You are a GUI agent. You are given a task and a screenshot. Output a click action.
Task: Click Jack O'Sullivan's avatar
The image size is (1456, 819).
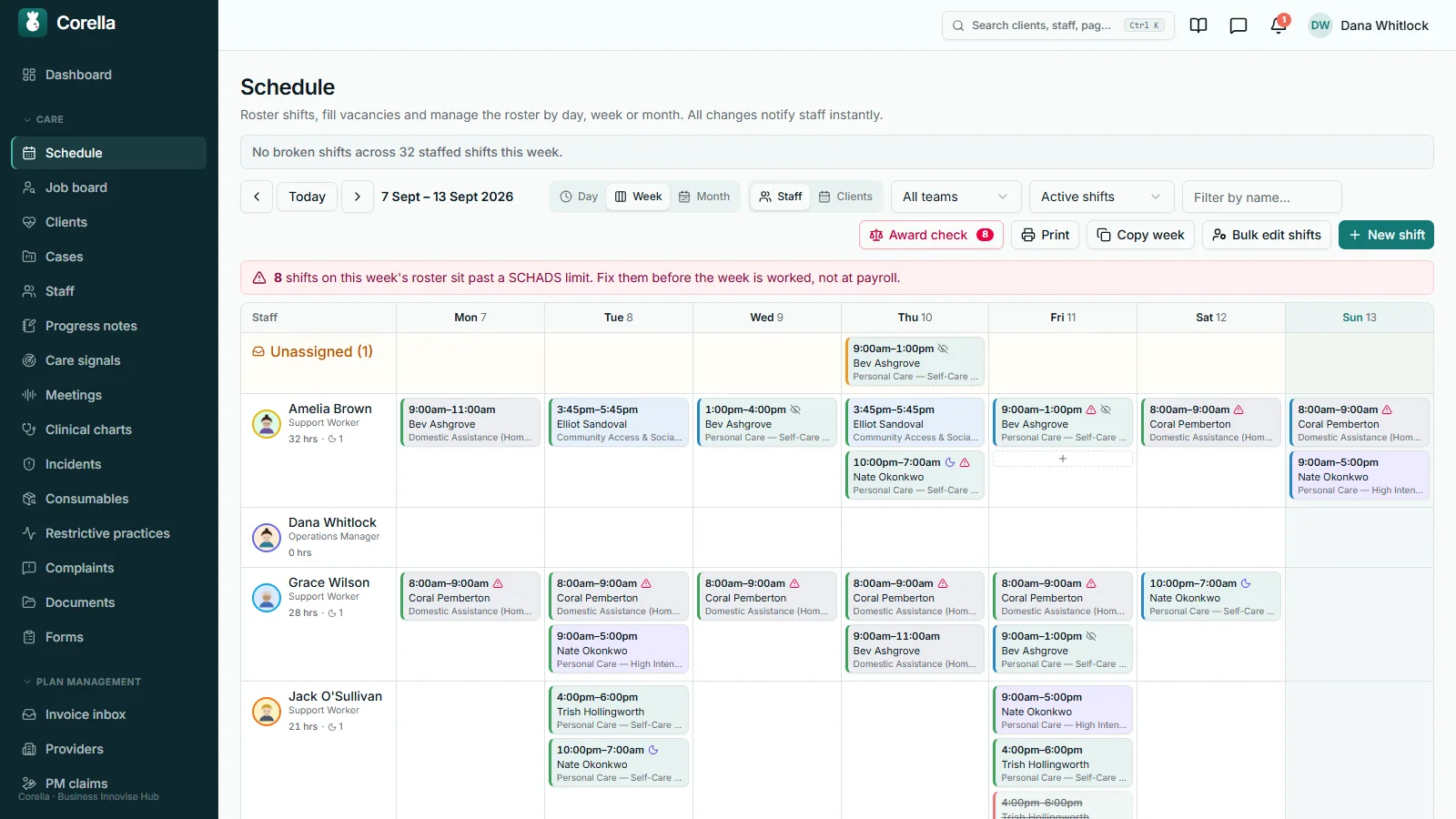point(267,712)
